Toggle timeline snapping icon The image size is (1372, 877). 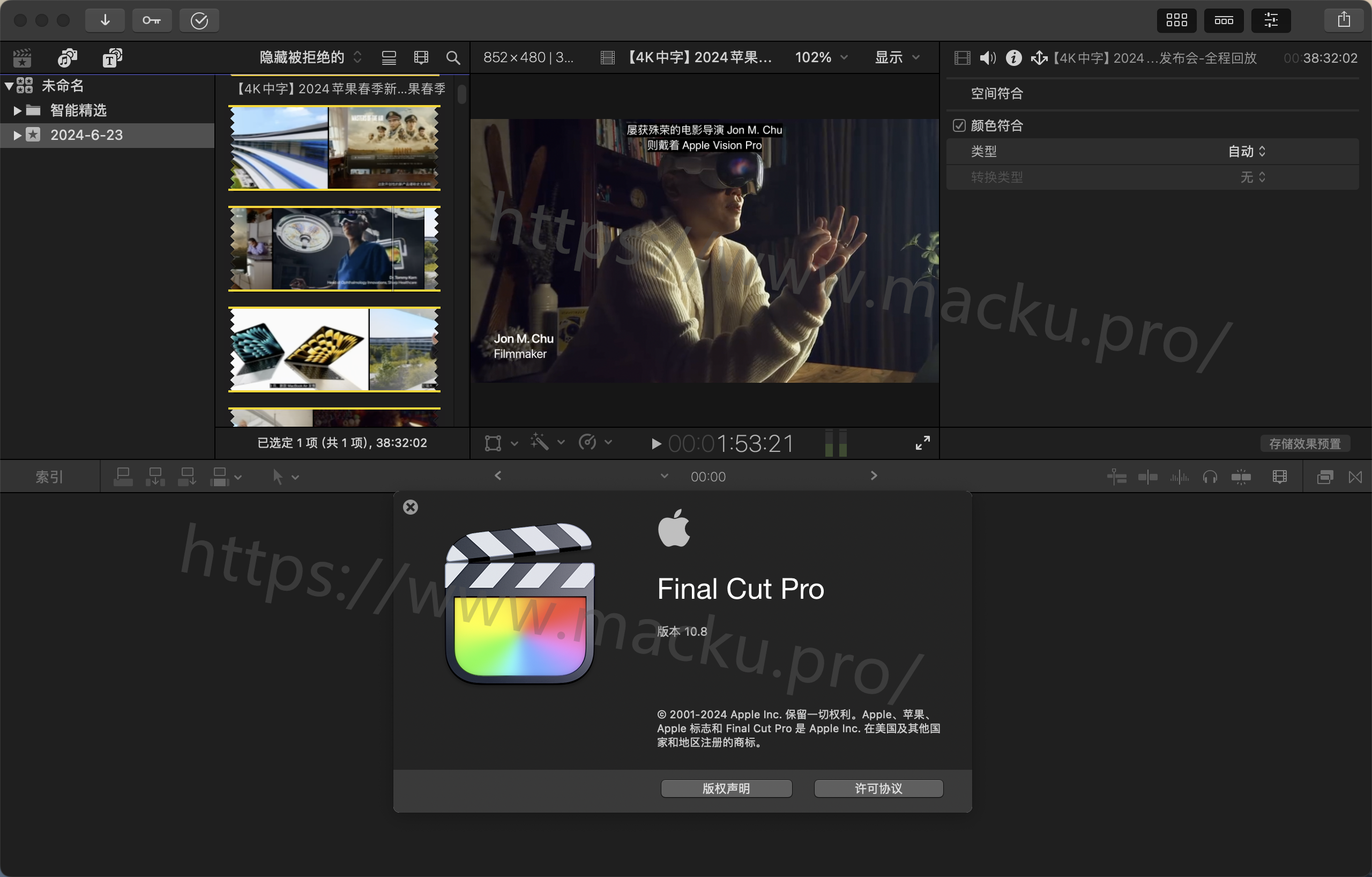[1241, 477]
